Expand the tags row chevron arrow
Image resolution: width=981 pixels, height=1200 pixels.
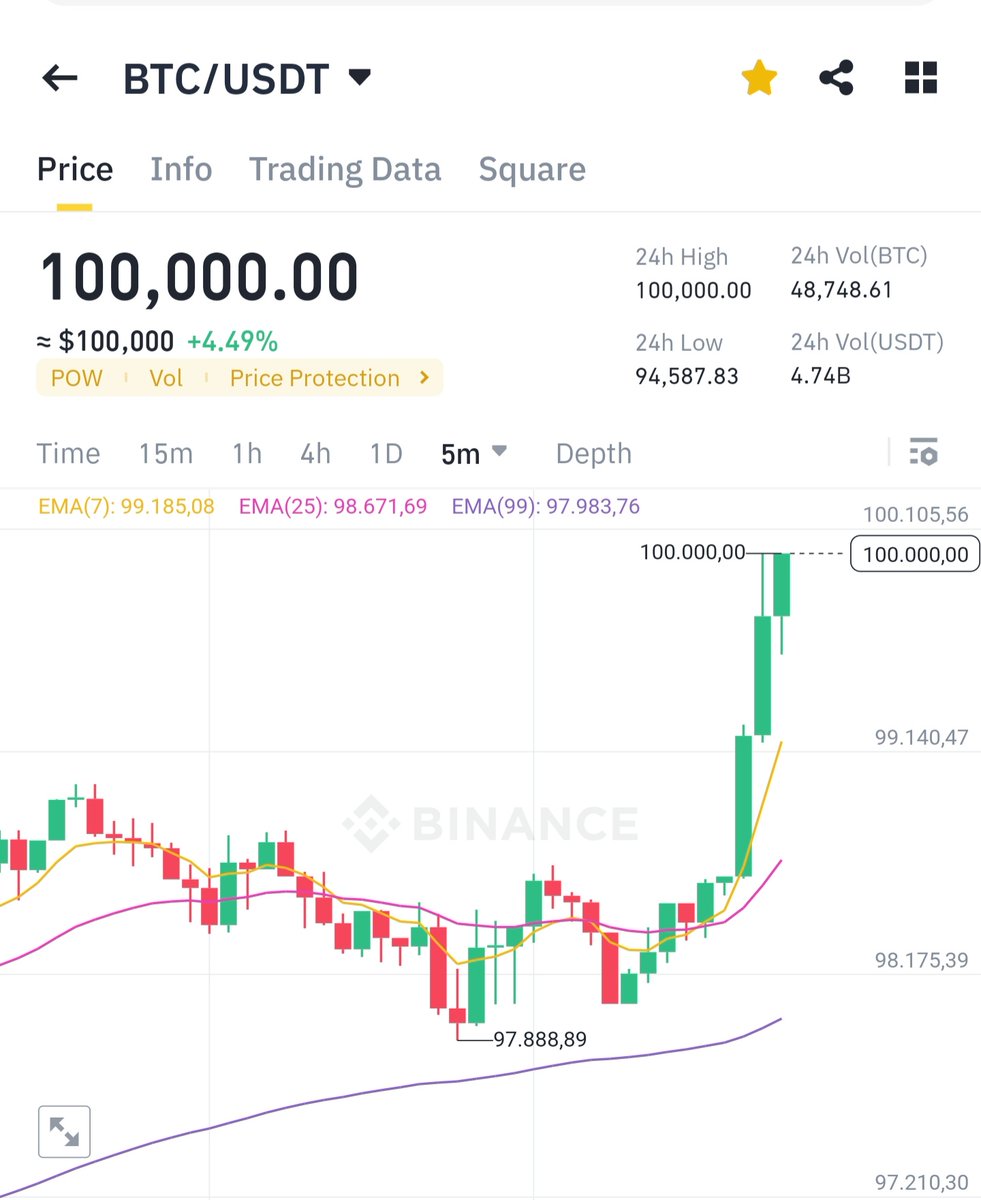point(424,378)
